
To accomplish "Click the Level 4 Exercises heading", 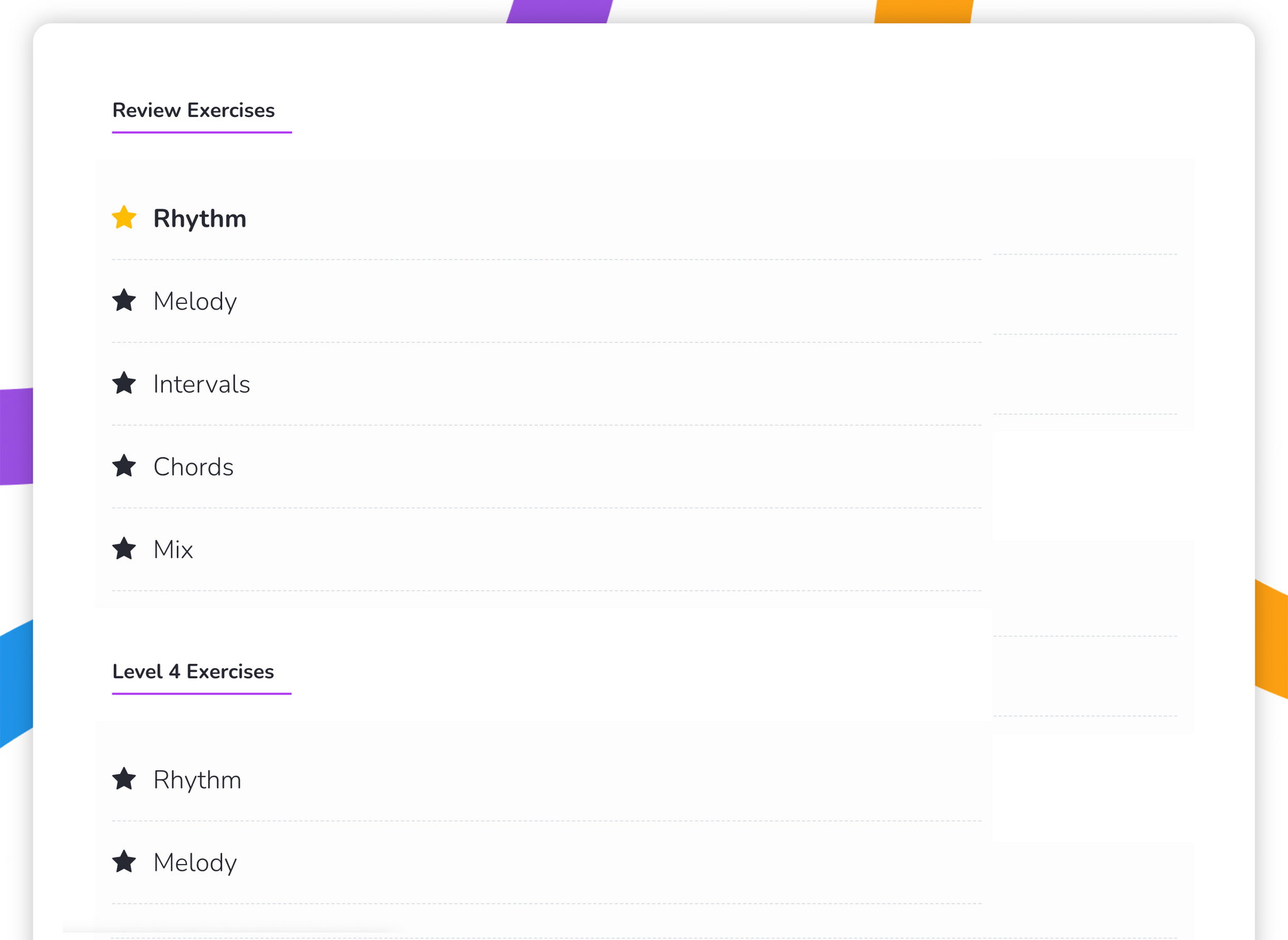I will [193, 671].
